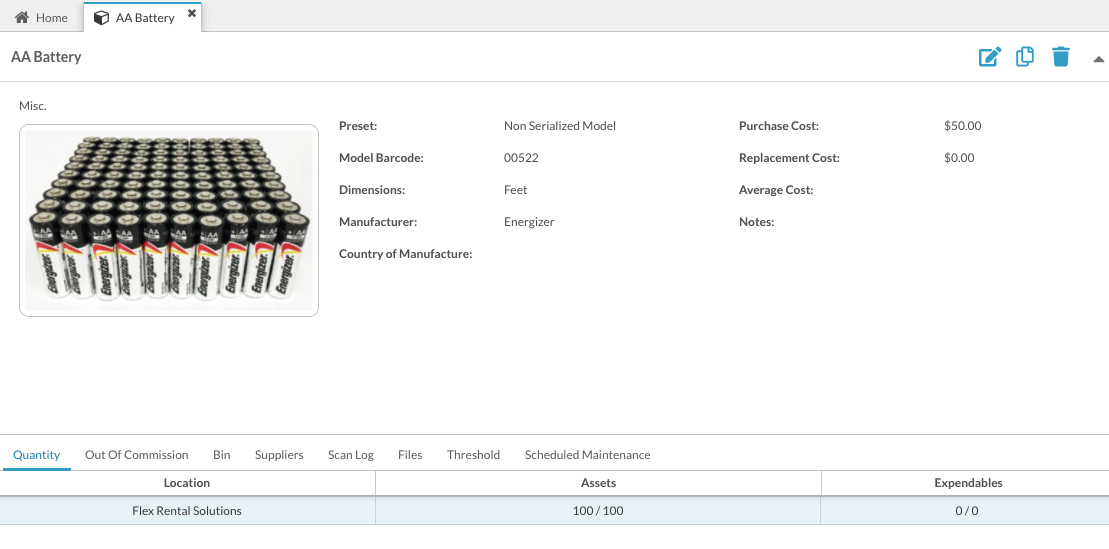This screenshot has height=549, width=1109.
Task: Select the Flex Rental Solutions row cell
Action: click(187, 511)
